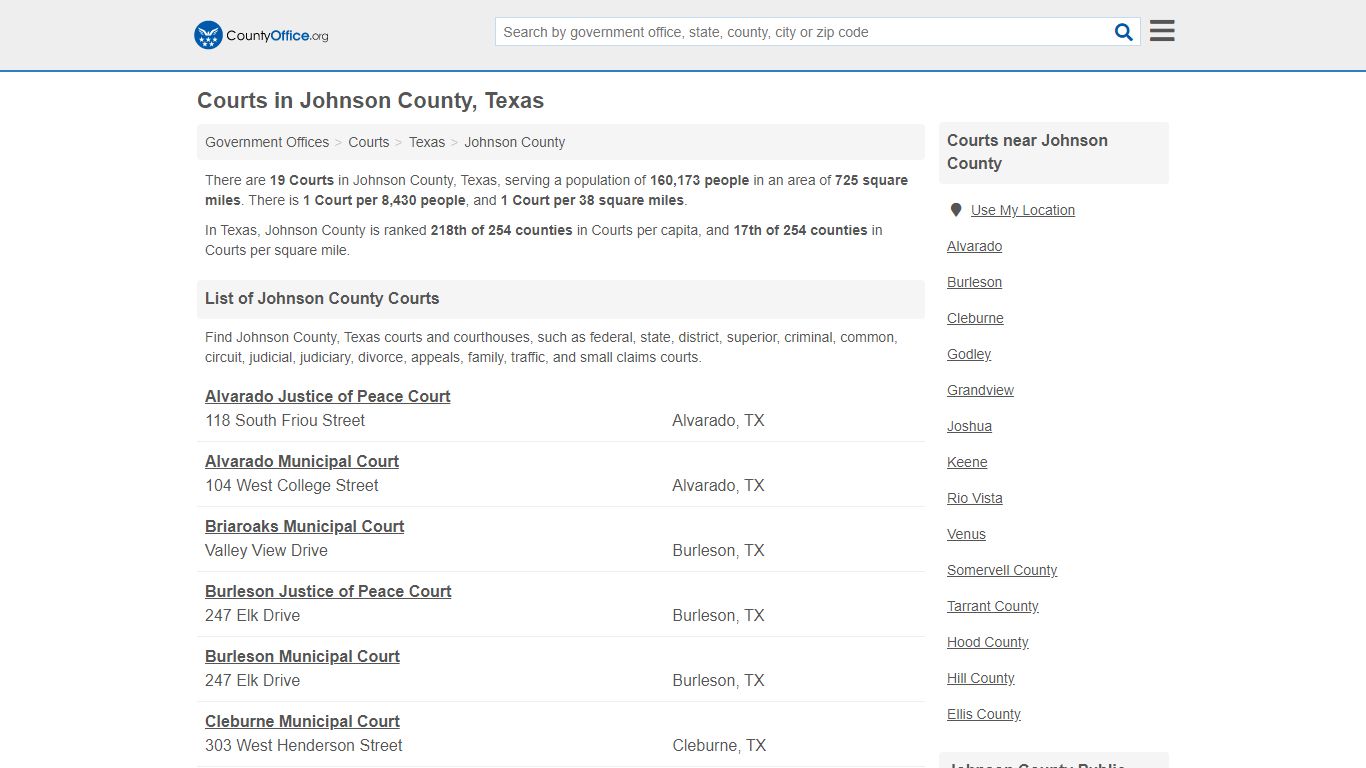Click Cleburne Municipal Court listing
The height and width of the screenshot is (768, 1366).
pos(302,721)
